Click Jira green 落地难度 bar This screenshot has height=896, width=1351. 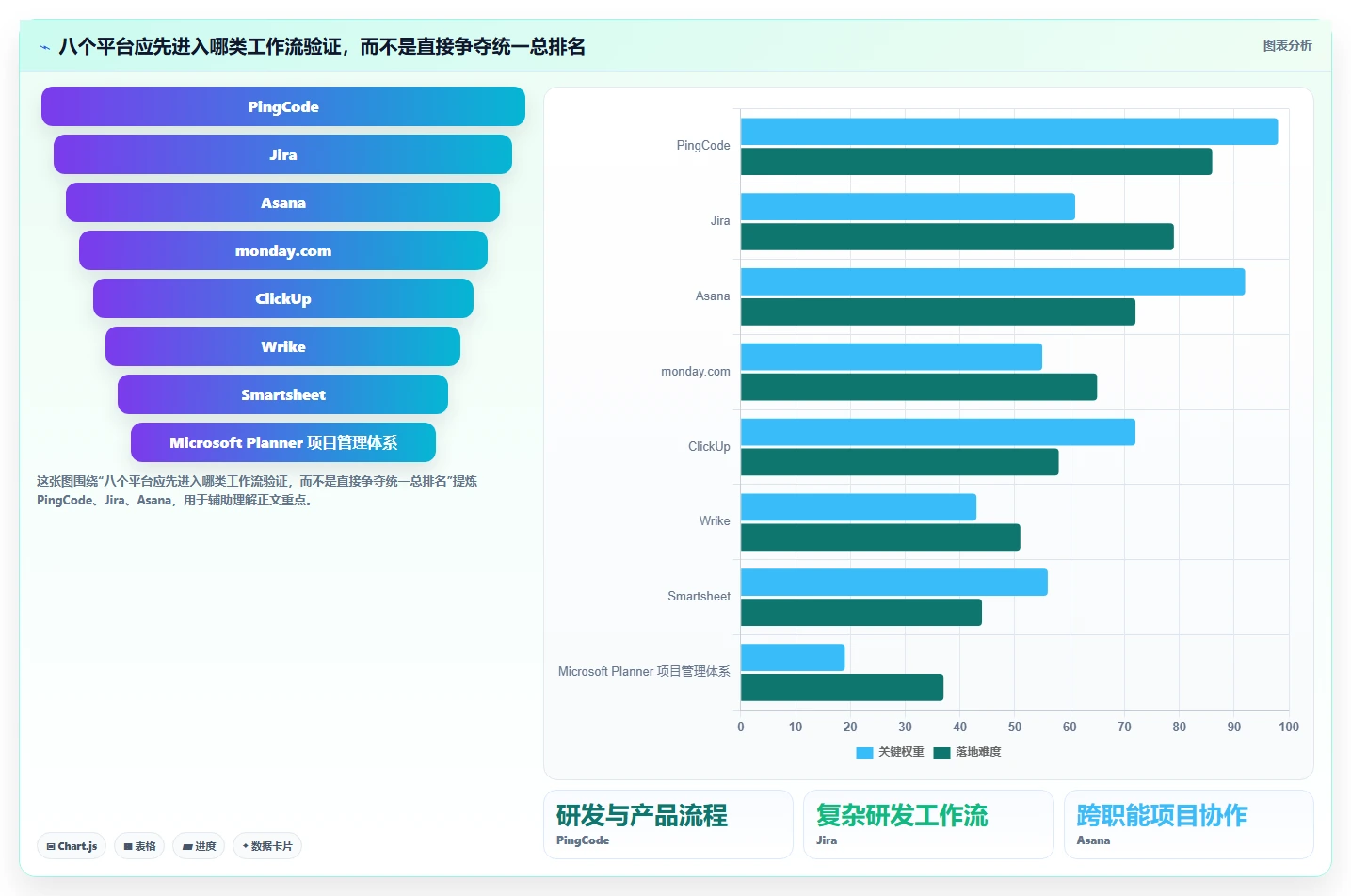click(957, 237)
